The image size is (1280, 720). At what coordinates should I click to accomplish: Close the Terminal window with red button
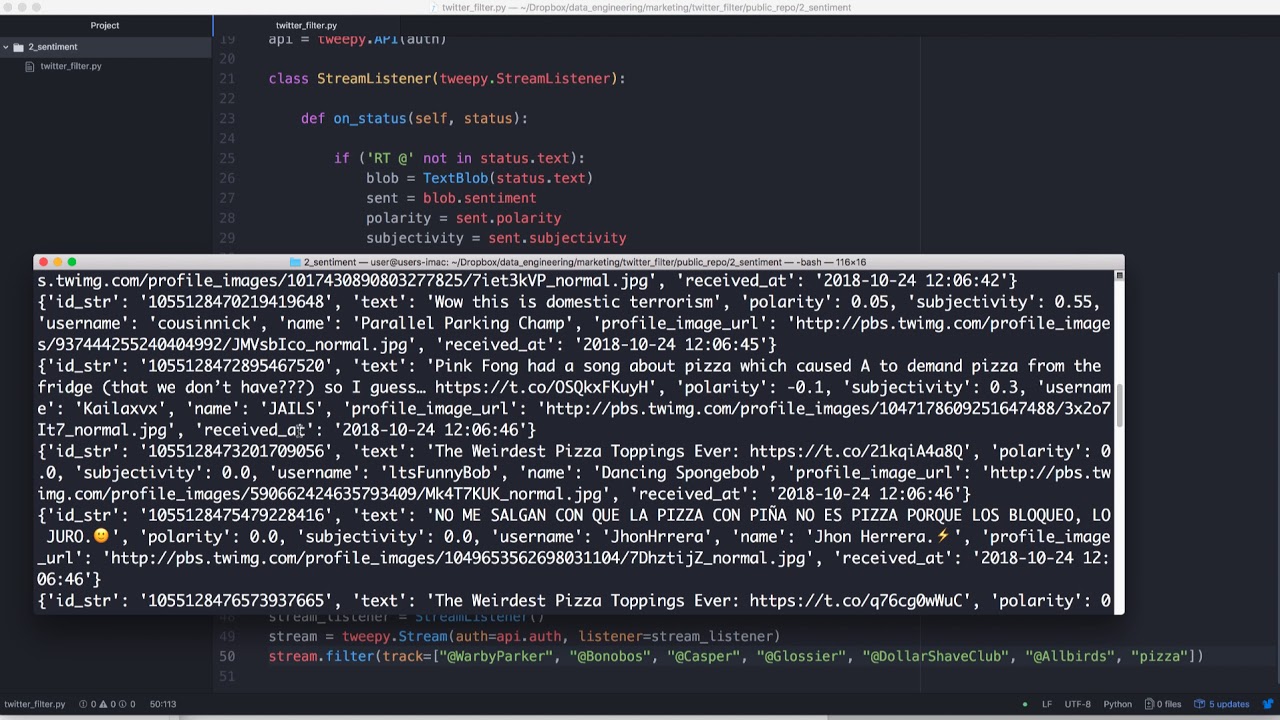pyautogui.click(x=43, y=262)
